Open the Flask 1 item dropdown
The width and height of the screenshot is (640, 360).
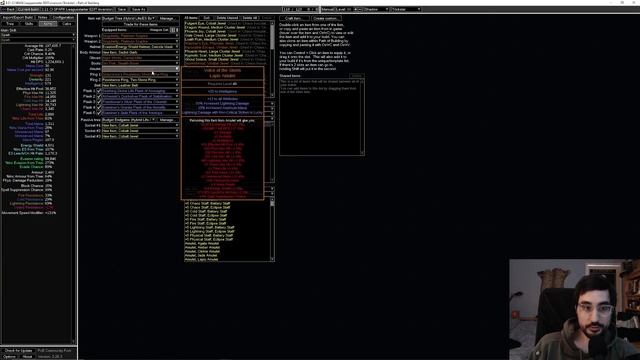coord(140,91)
